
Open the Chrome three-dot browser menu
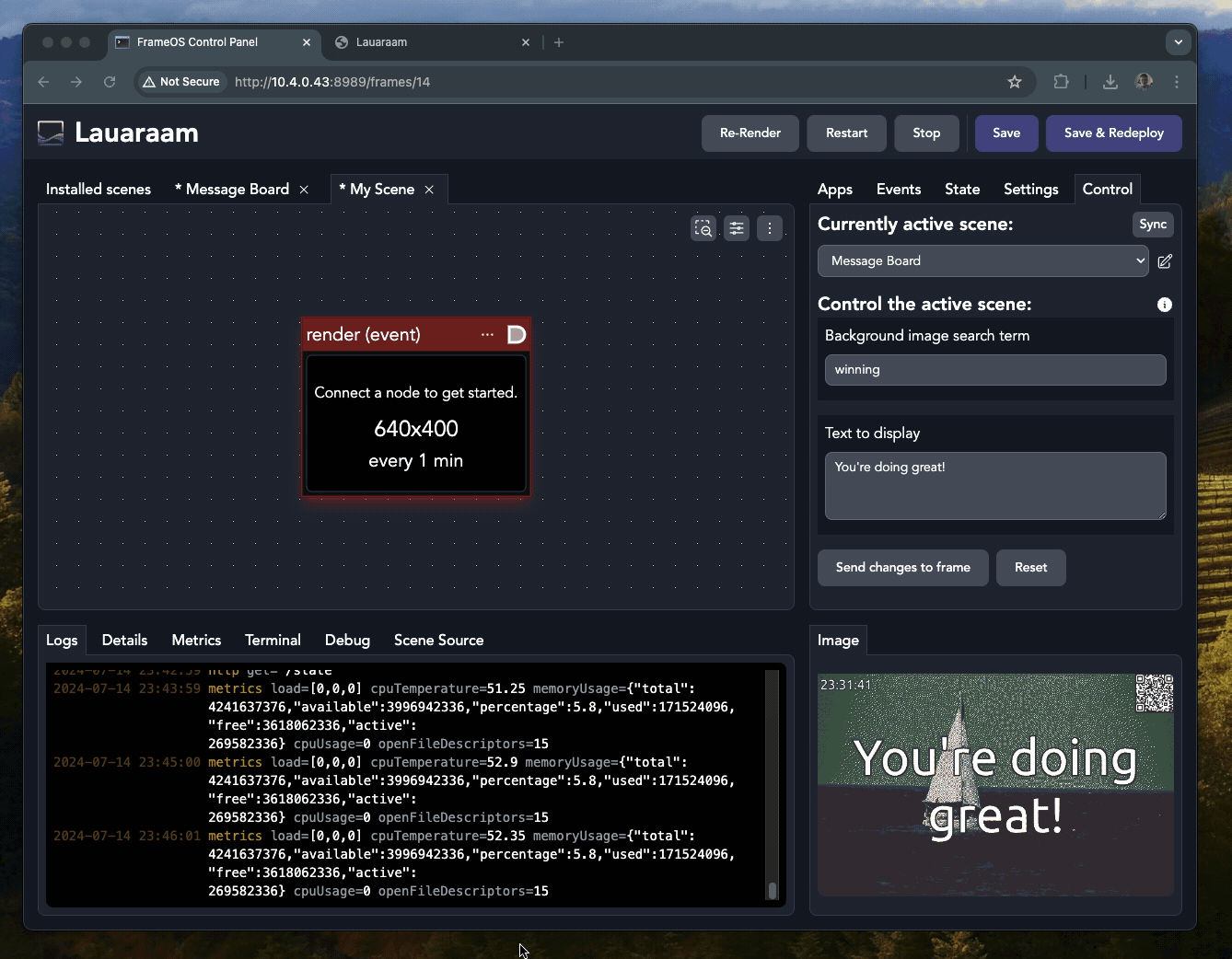(x=1177, y=82)
